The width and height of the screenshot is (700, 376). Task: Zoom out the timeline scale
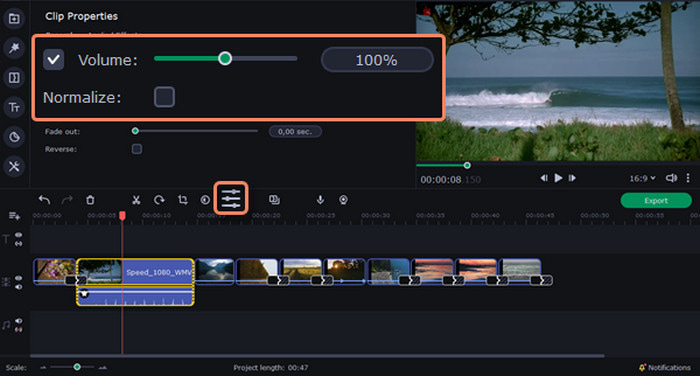[x=43, y=368]
